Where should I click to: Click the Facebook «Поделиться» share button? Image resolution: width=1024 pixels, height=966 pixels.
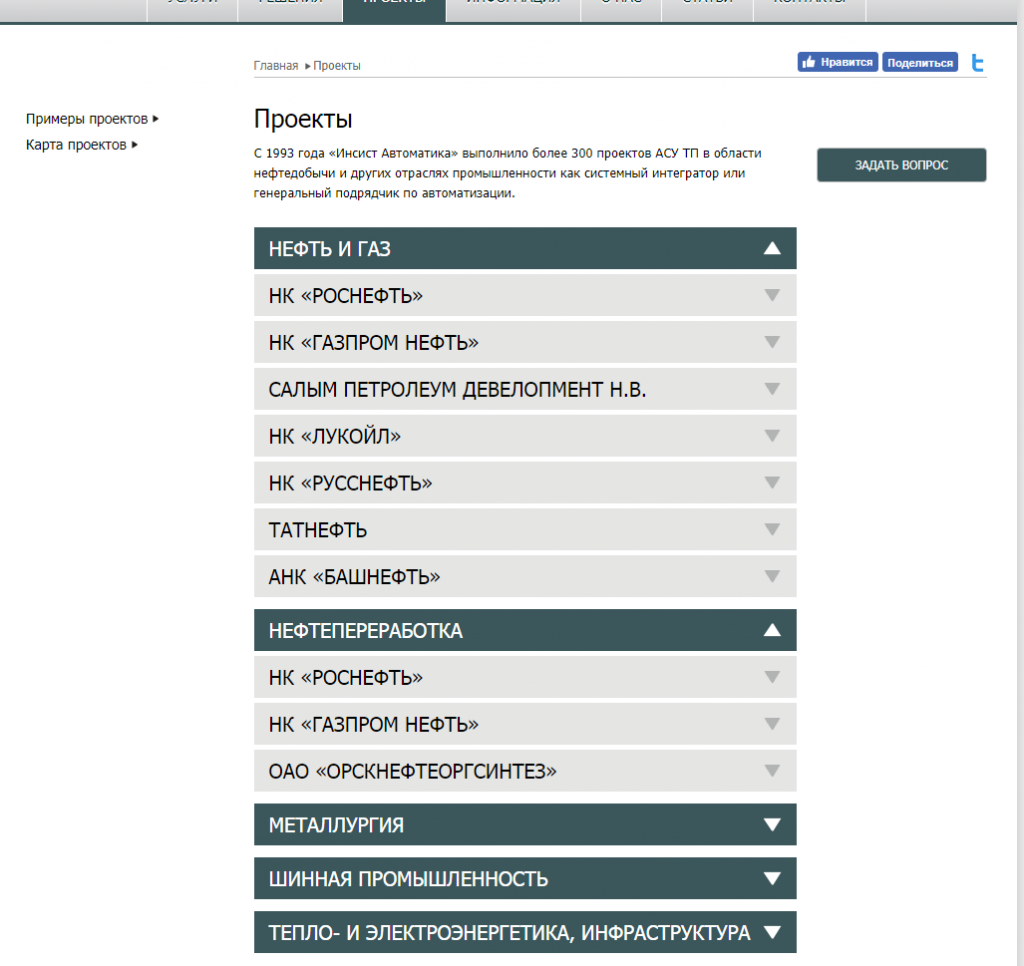click(919, 63)
